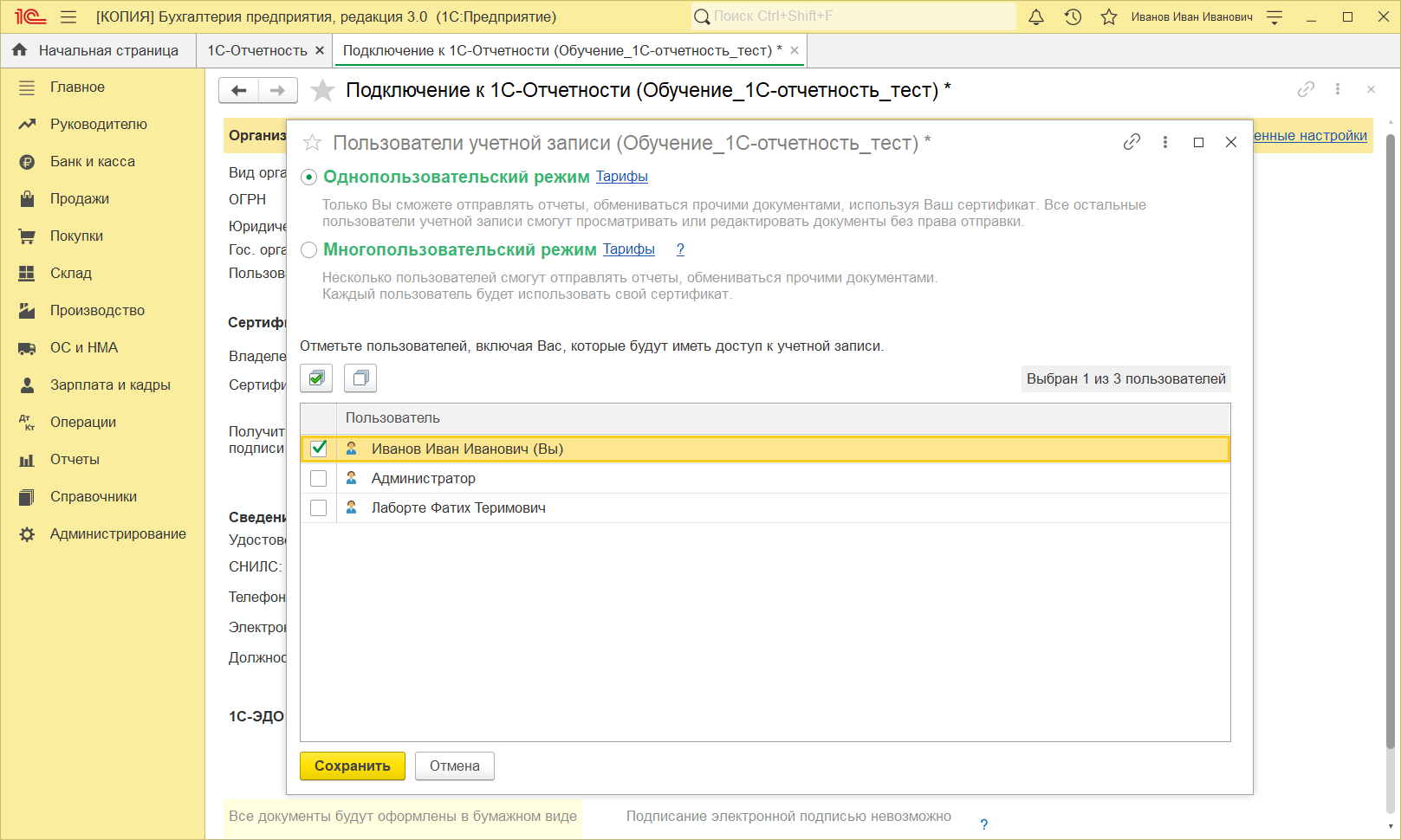1401x840 pixels.
Task: Open Тарифы link for single-user mode
Action: click(622, 177)
